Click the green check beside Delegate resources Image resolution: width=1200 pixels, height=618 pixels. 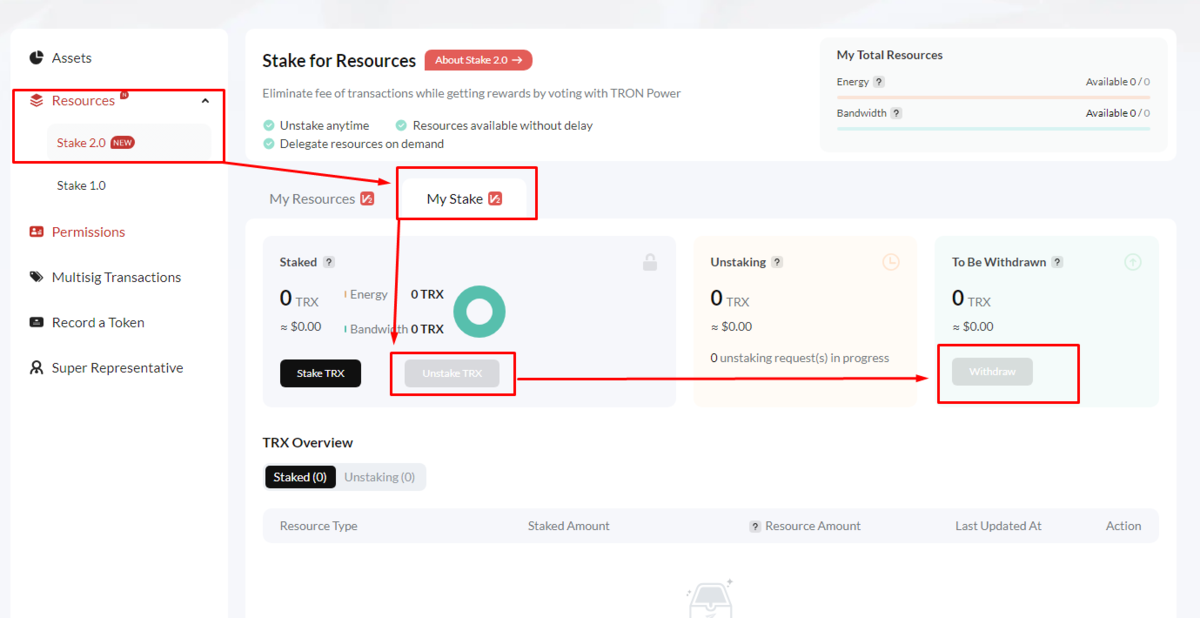pyautogui.click(x=269, y=144)
